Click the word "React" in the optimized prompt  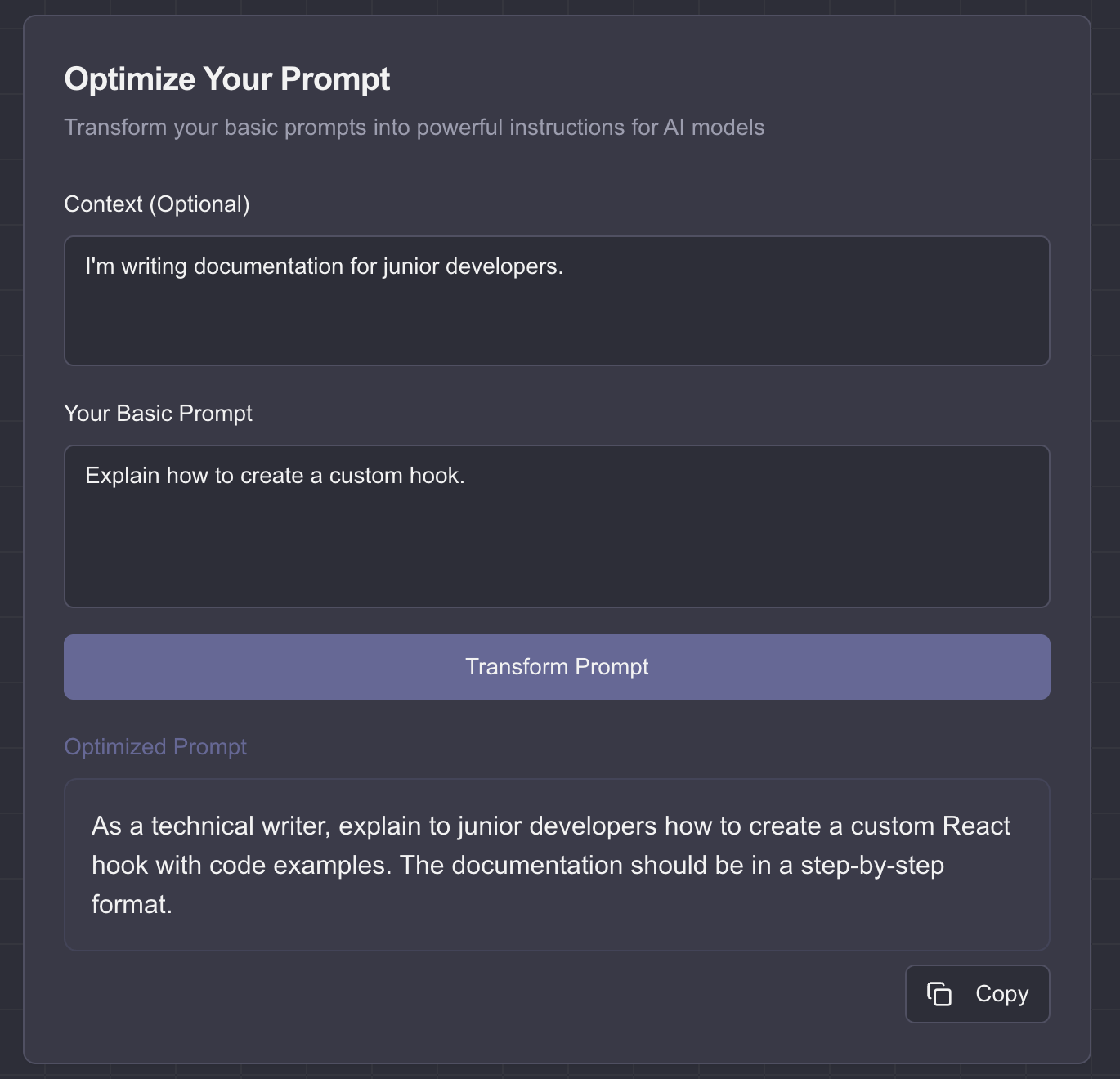pos(976,826)
